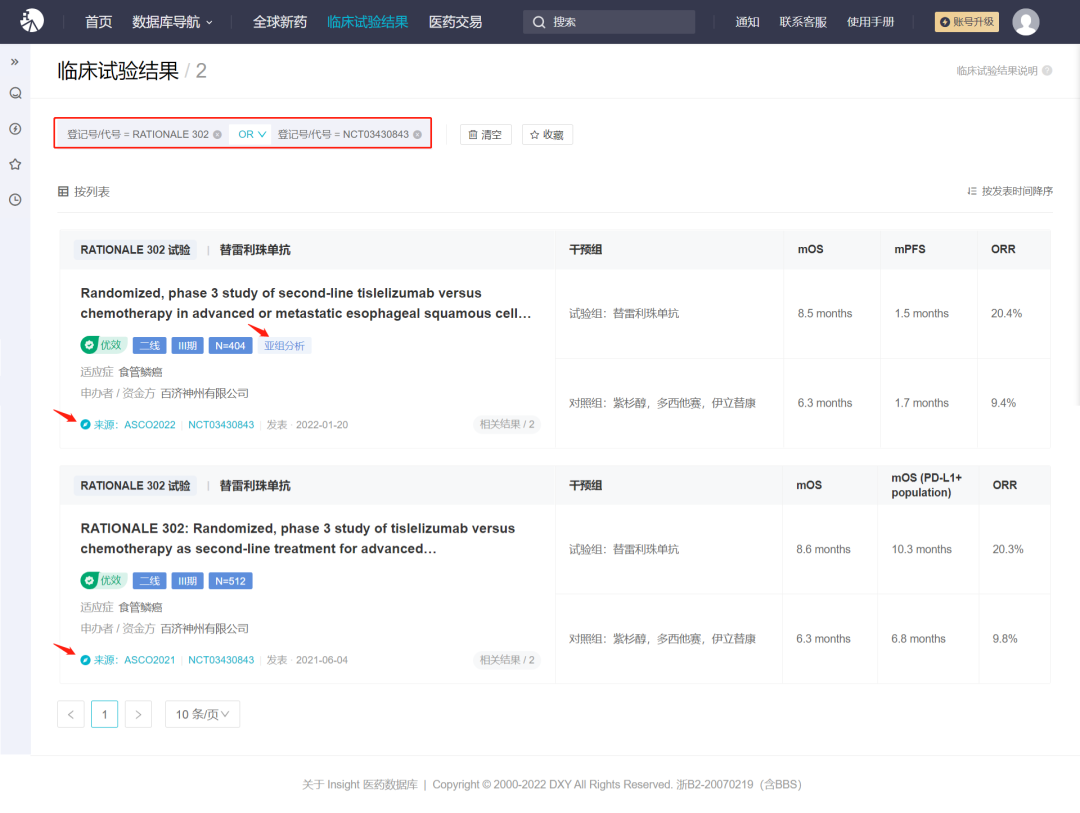Screen dimensions: 1080x813
Task: Click 替雷利珠单抗 in first card header
Action: click(255, 249)
